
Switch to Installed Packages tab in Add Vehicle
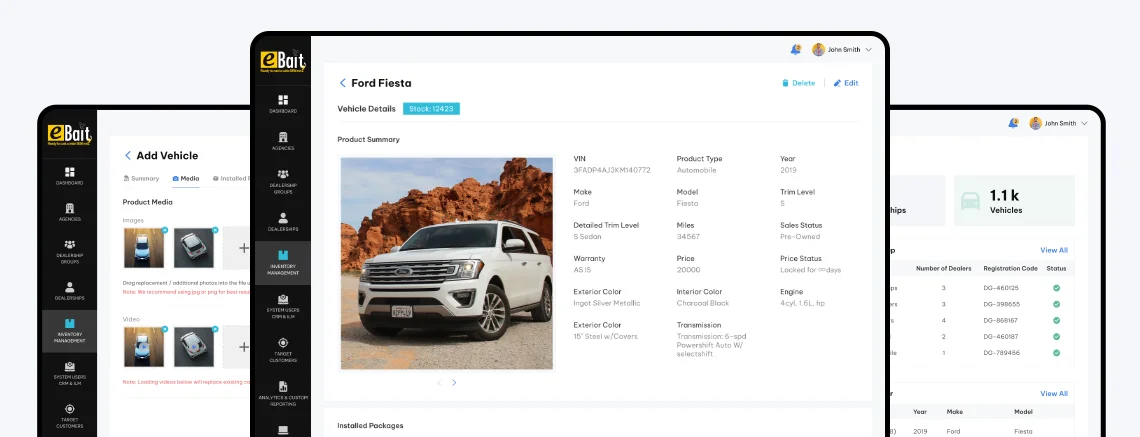[x=230, y=178]
